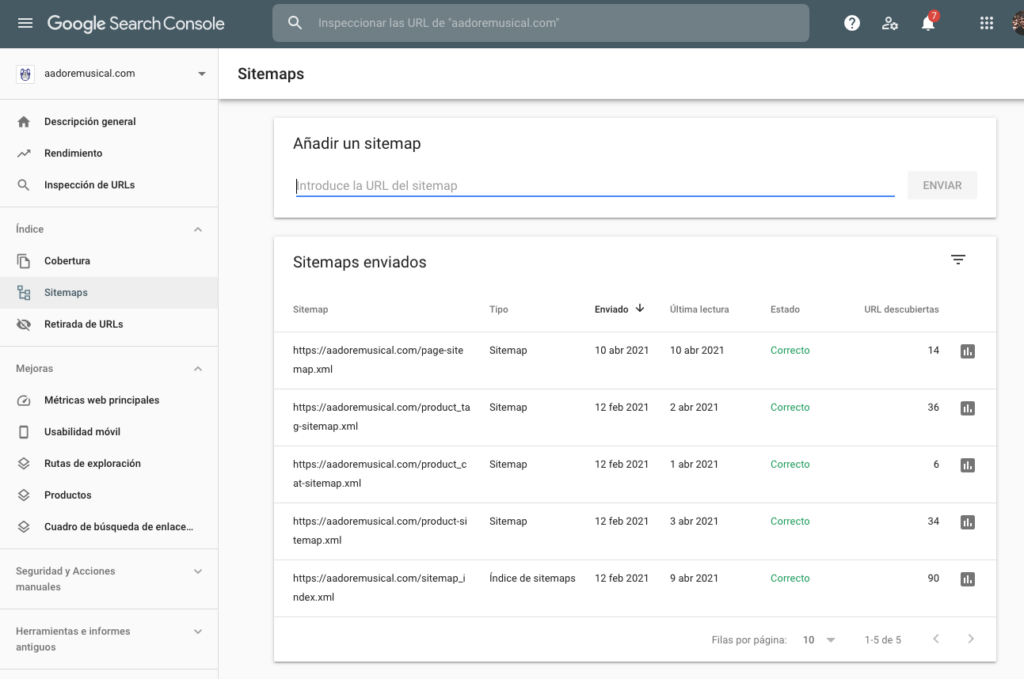Open the hamburger main menu
Screen dimensions: 1024x679
click(x=25, y=24)
